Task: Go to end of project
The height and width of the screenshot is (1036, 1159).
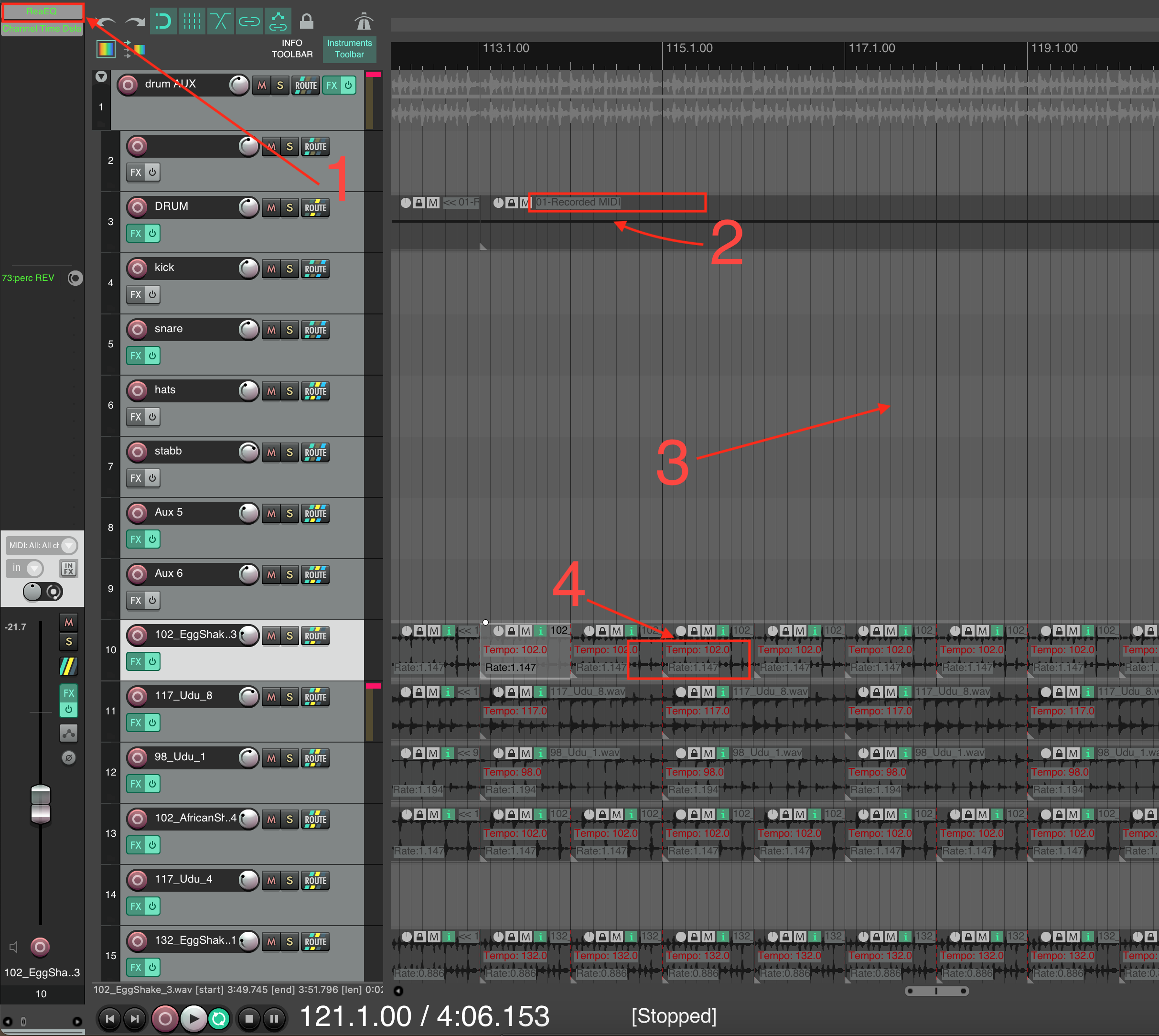Action: pyautogui.click(x=135, y=1019)
